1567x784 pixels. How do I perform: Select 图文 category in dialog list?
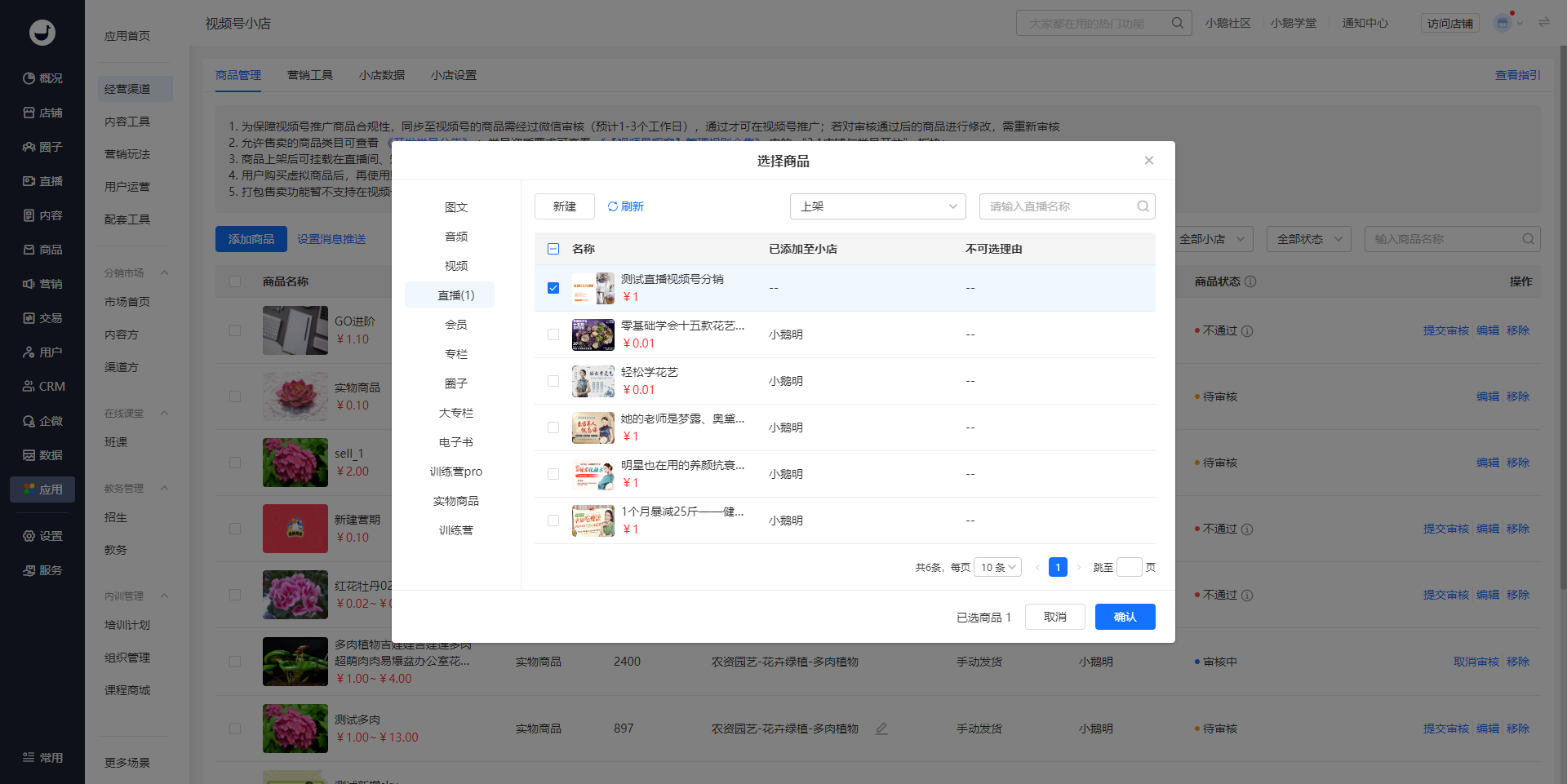click(x=456, y=207)
